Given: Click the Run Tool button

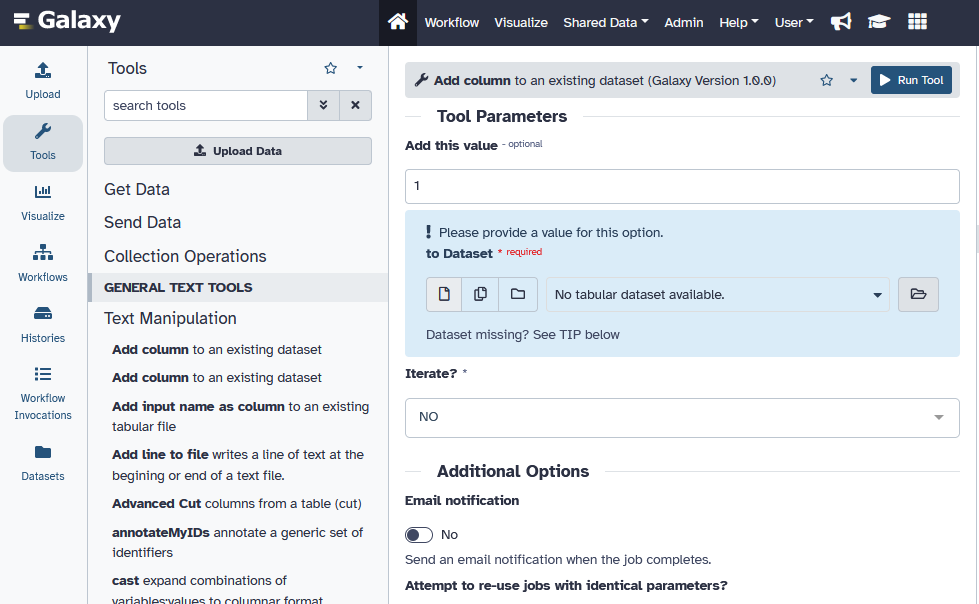Looking at the screenshot, I should click(x=911, y=79).
